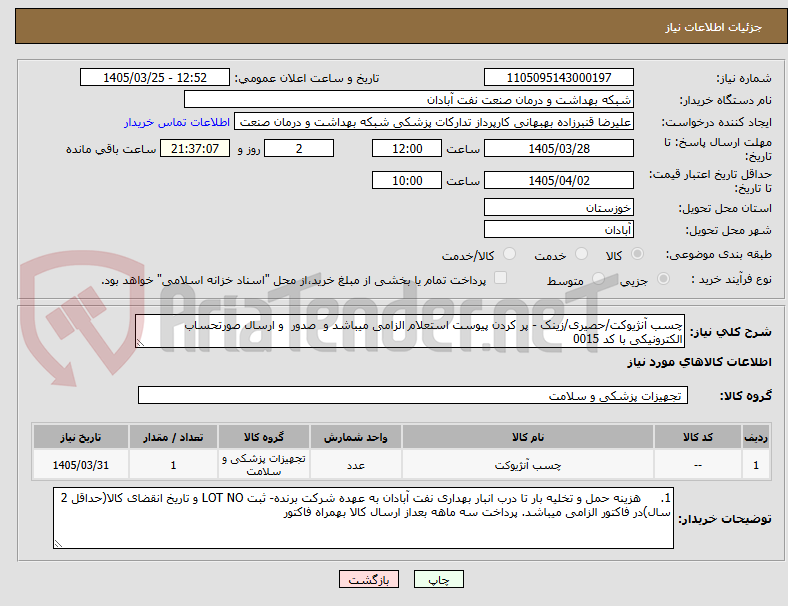Click the تعداد / مقدار column header
Screen dimensions: 788x606
tap(173, 437)
